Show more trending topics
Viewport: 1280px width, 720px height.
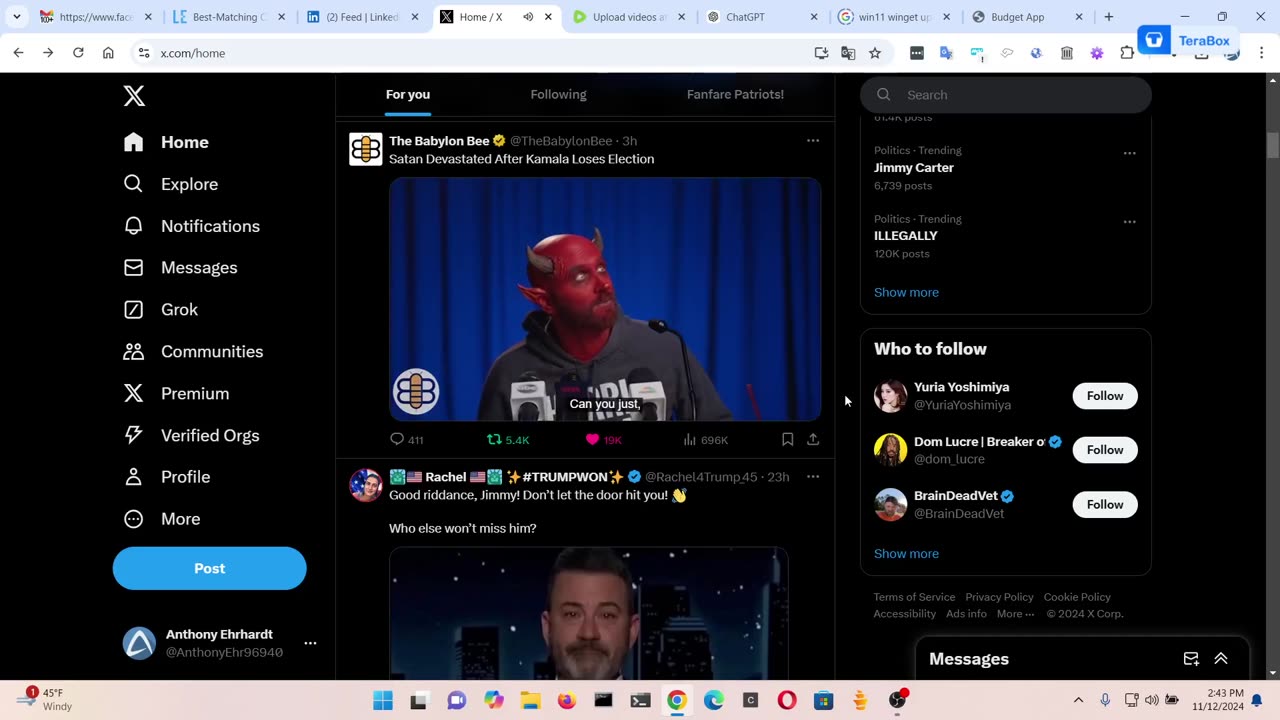click(906, 293)
